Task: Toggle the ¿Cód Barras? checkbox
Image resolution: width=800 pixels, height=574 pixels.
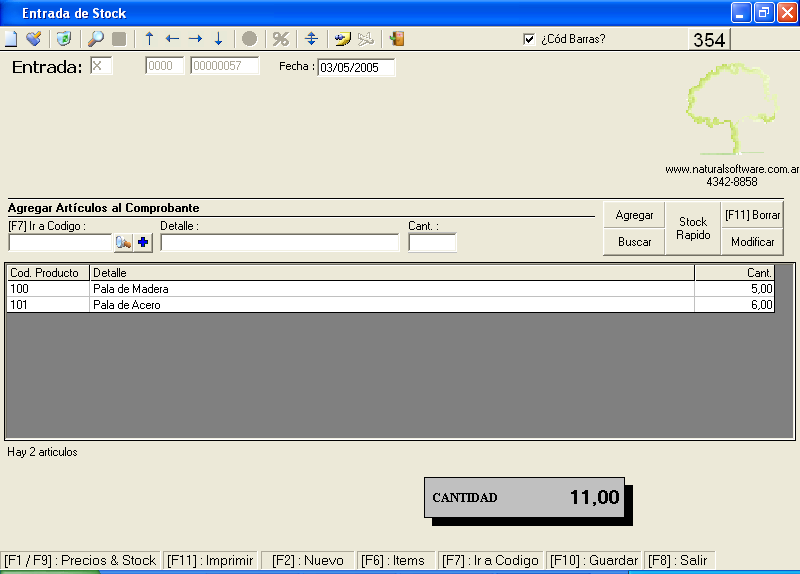Action: (529, 39)
